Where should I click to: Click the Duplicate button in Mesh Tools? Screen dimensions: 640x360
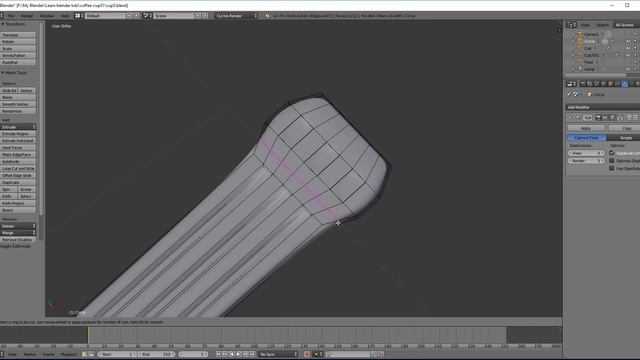pos(18,182)
